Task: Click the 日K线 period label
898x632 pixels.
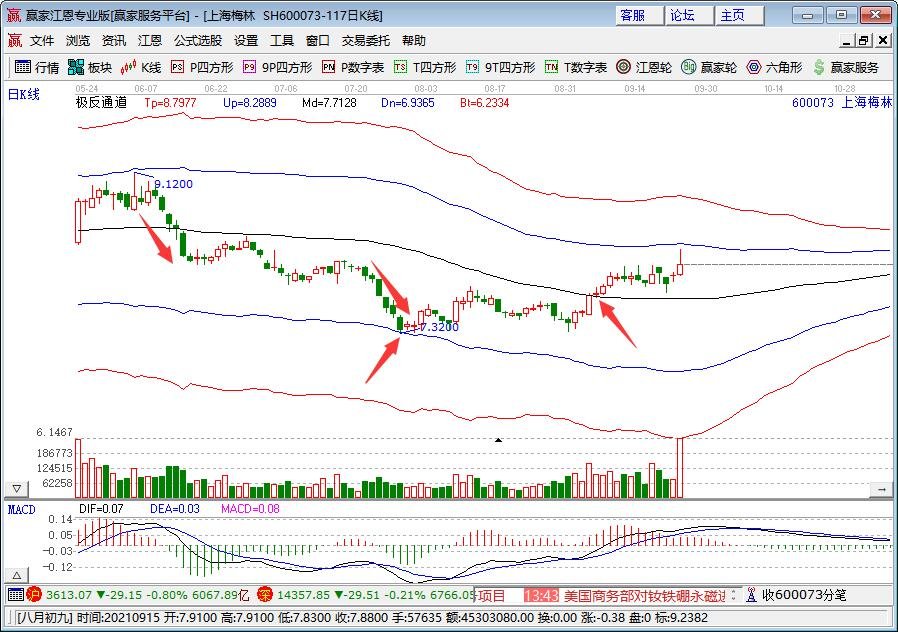Action: point(23,94)
